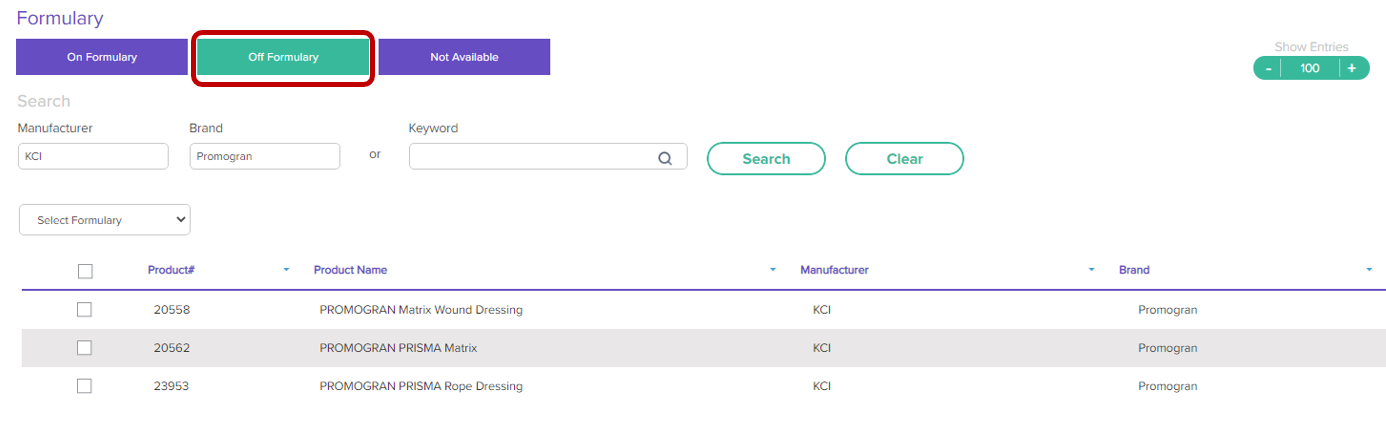Viewport: 1386px width, 438px height.
Task: Select the Off Formulary tab
Action: click(283, 57)
